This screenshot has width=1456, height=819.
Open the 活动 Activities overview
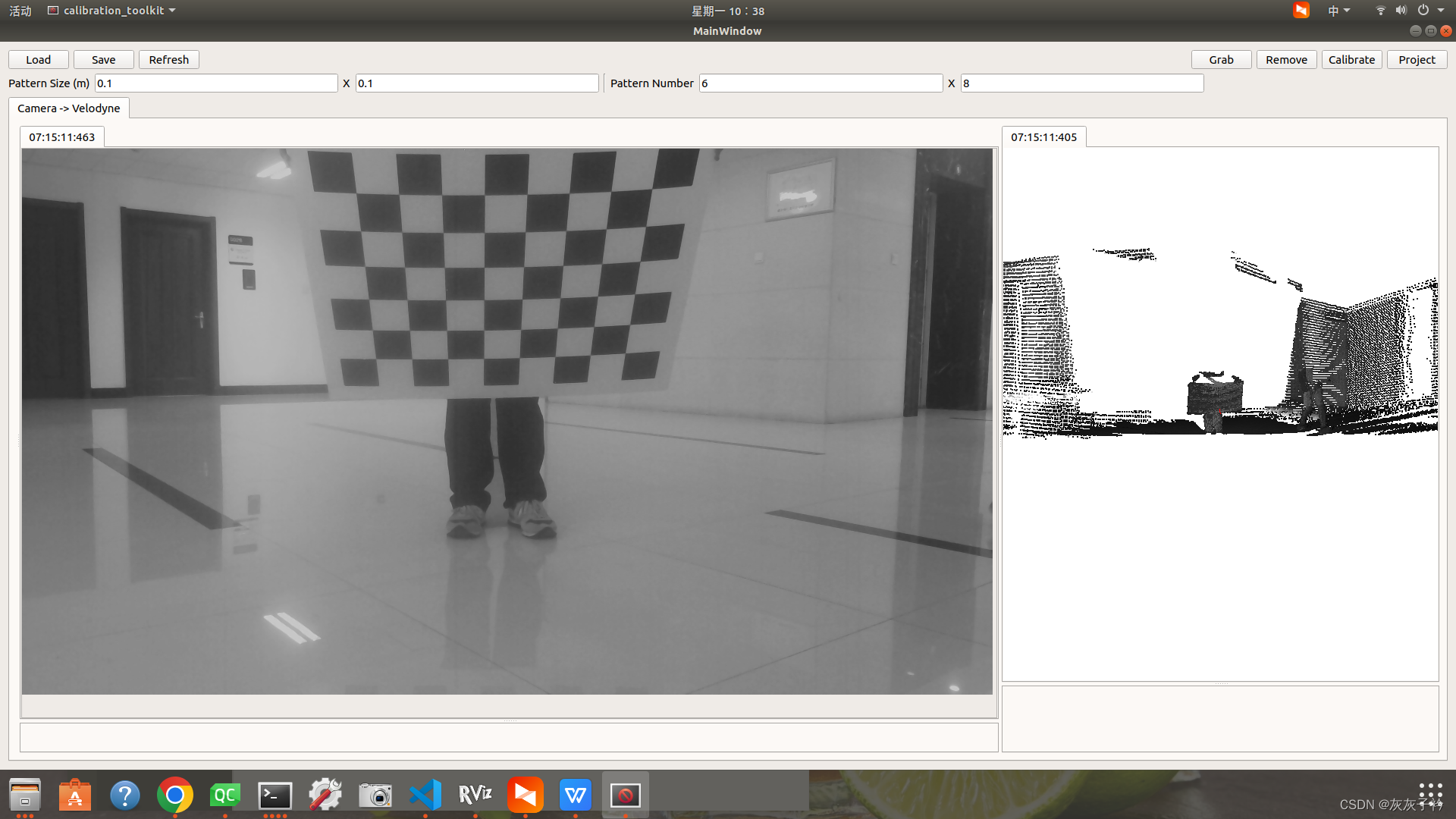click(20, 11)
